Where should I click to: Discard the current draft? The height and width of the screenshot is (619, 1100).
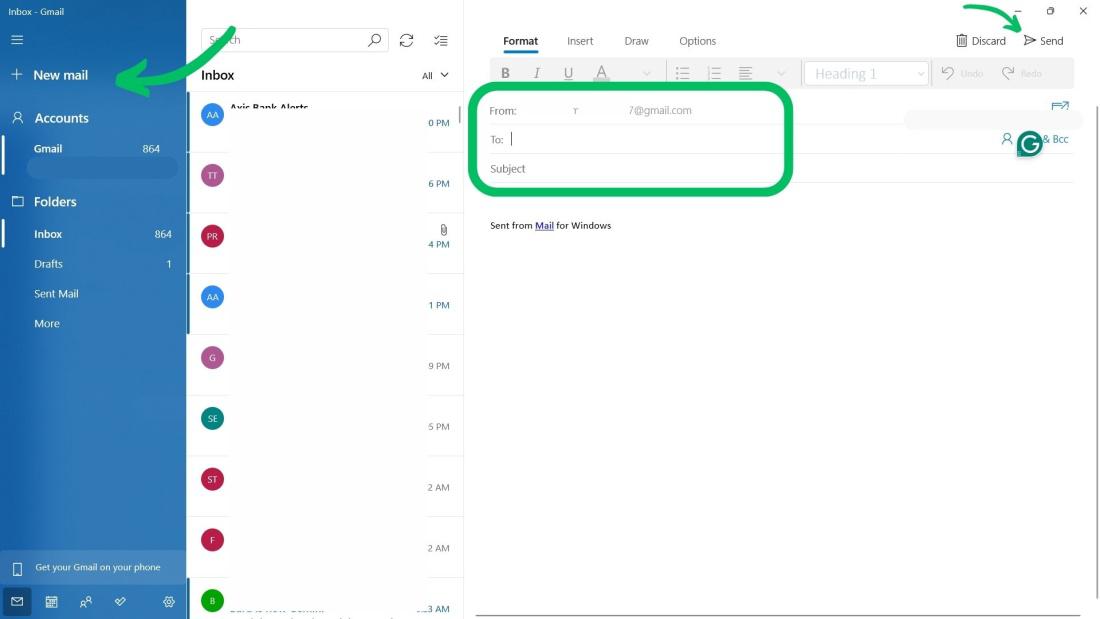point(981,41)
